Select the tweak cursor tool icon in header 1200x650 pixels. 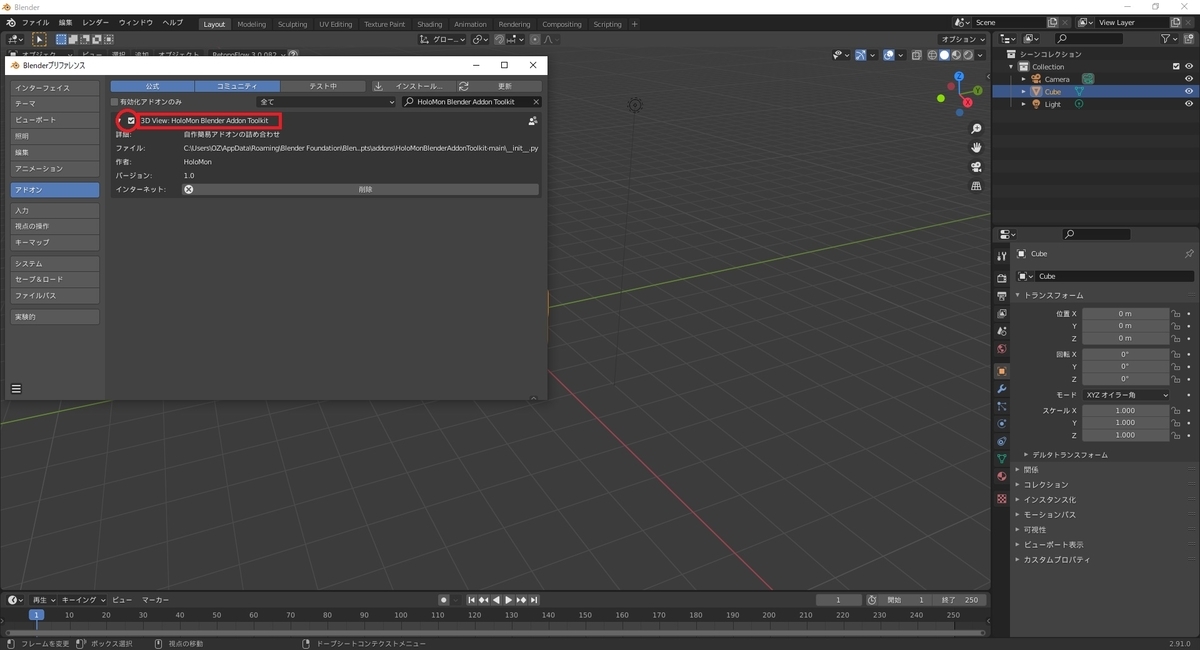click(x=40, y=39)
